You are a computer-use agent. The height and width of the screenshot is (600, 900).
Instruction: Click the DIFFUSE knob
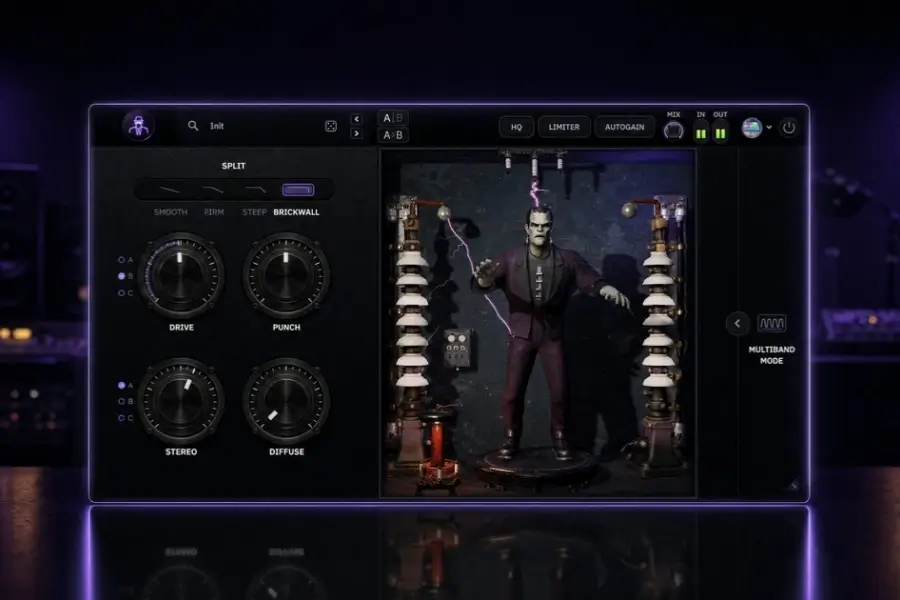pos(286,401)
